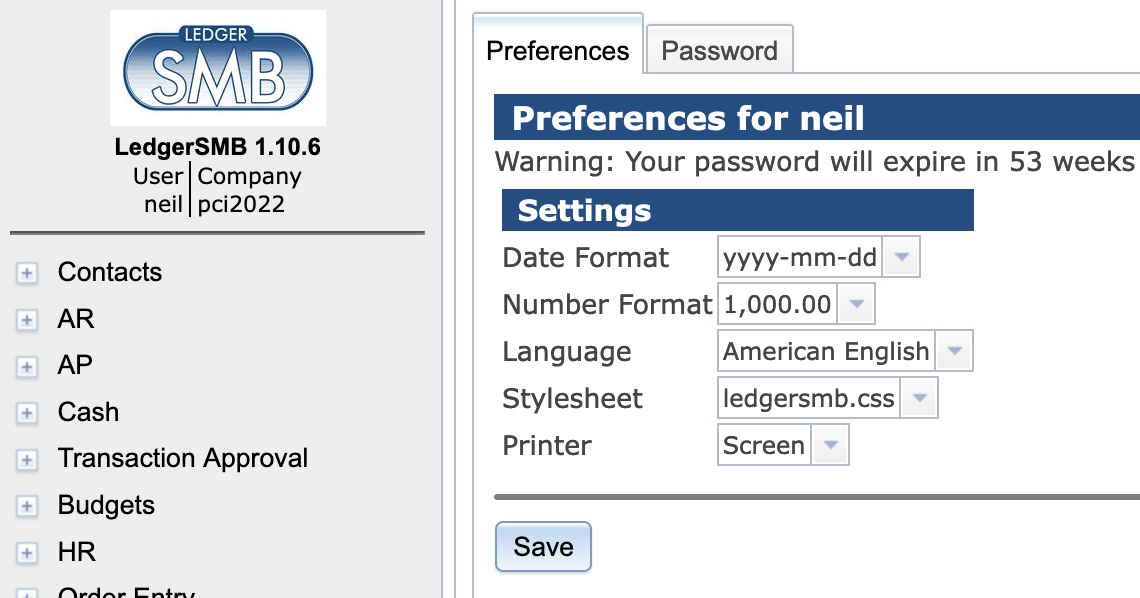Click the LedgerSMB logo
The height and width of the screenshot is (598, 1140).
218,68
